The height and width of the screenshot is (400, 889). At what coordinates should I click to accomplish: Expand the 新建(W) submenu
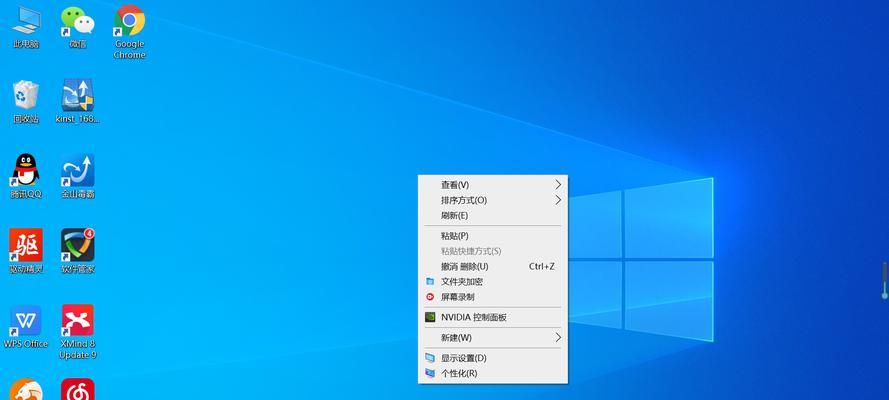pos(493,338)
